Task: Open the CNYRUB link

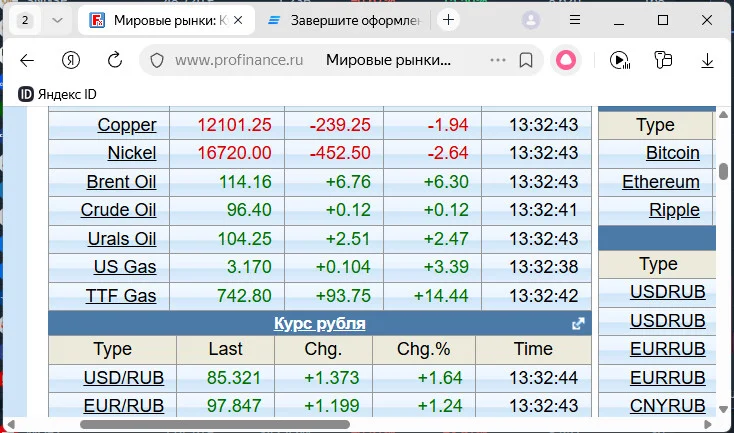Action: point(668,406)
